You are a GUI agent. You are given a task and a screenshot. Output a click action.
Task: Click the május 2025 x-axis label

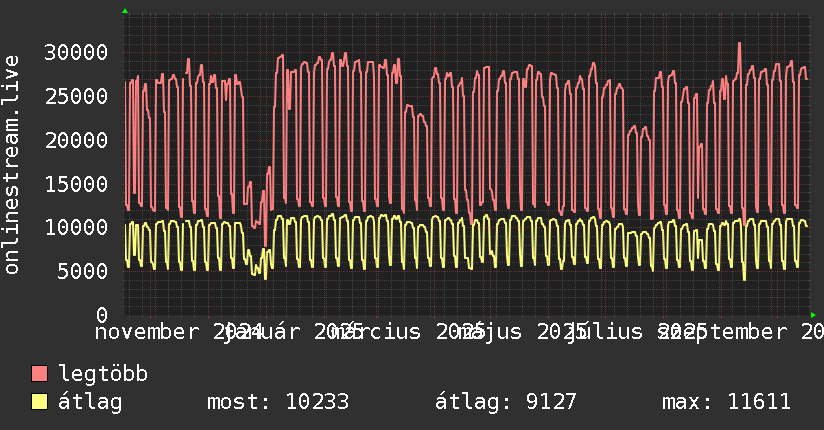tap(520, 332)
